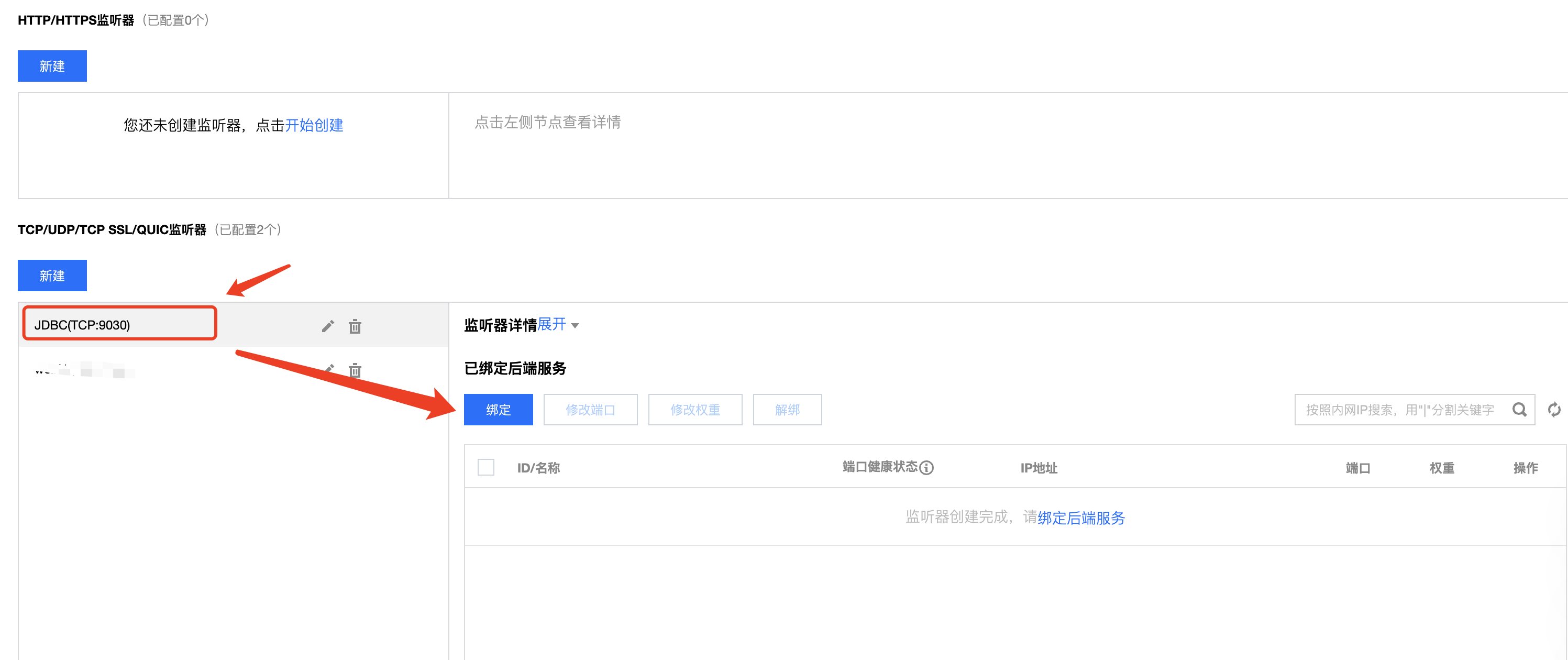
Task: Click dropdown arrow next to 展开
Action: 575,326
